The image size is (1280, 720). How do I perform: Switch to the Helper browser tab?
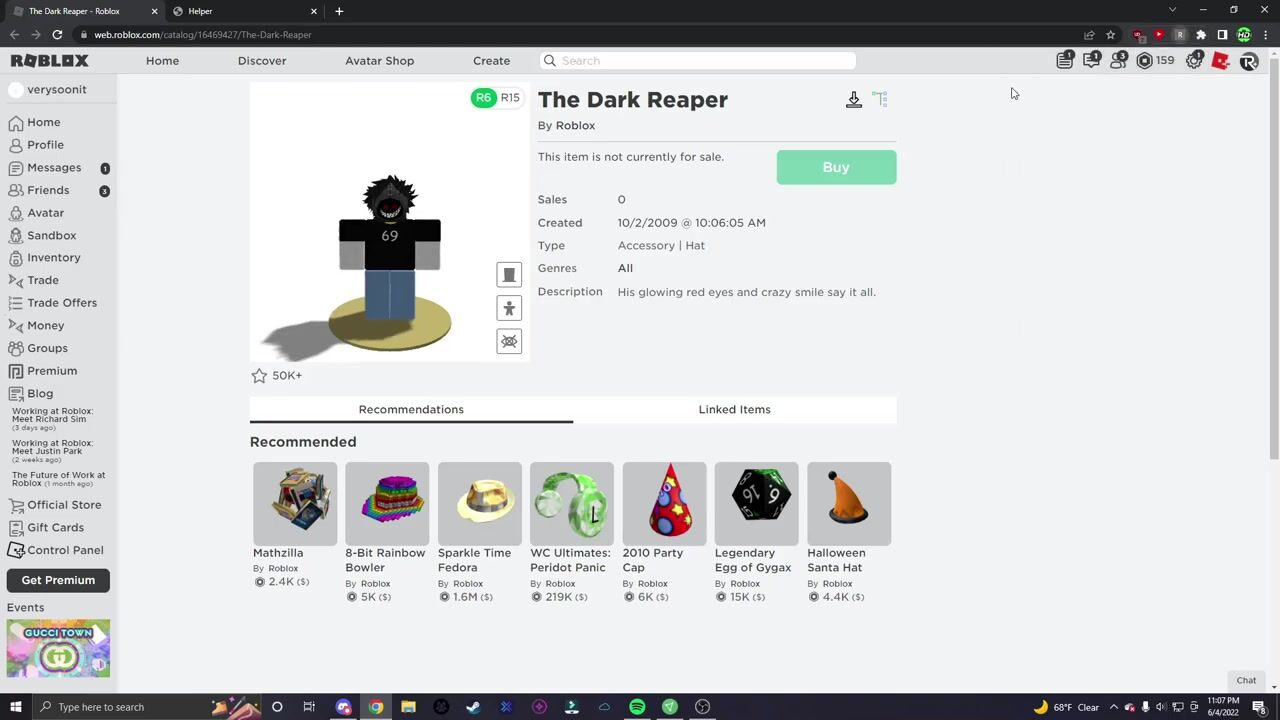click(243, 11)
